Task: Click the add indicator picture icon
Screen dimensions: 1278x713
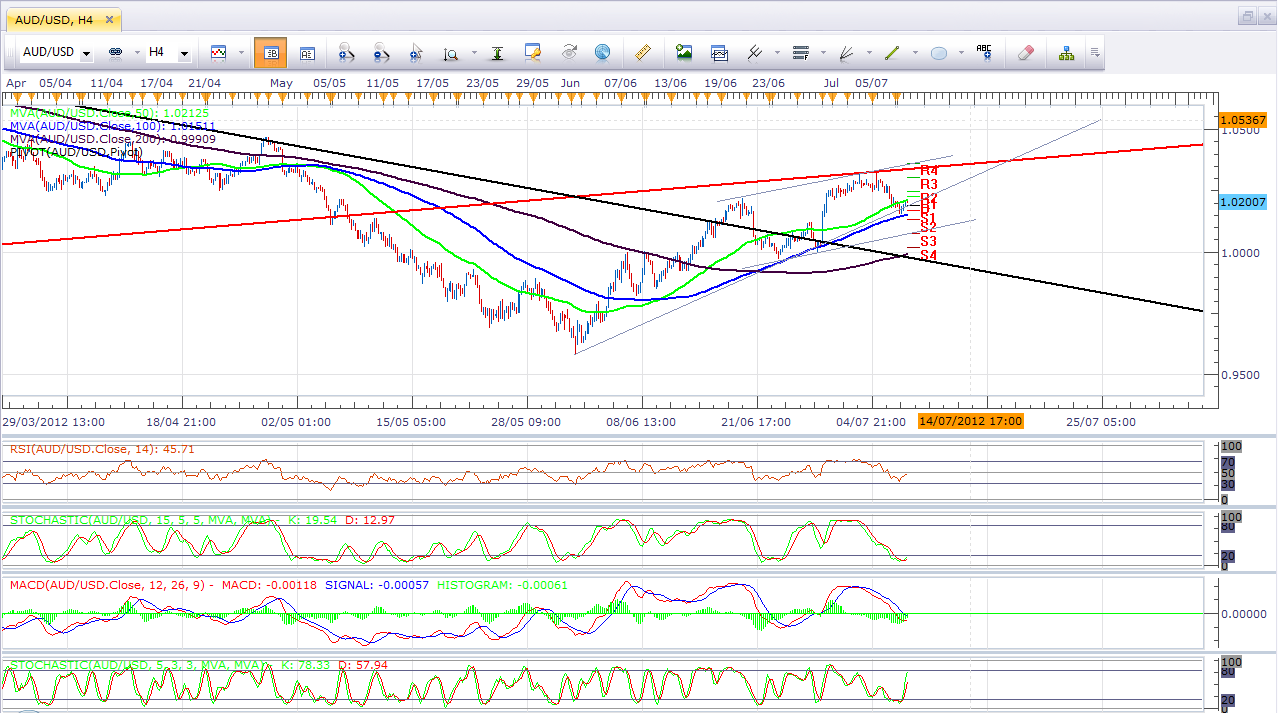Action: 684,52
